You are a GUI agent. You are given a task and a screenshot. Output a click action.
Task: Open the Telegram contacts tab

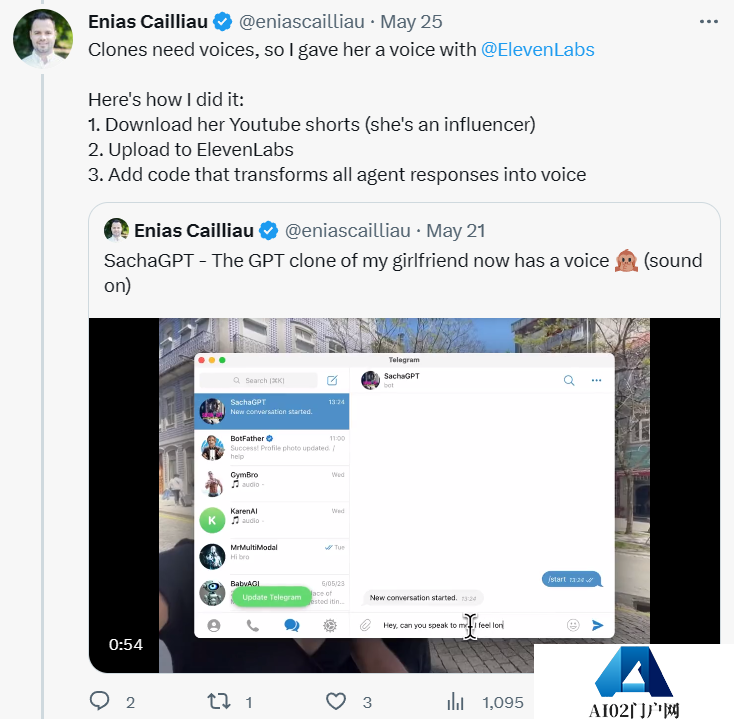pyautogui.click(x=213, y=625)
